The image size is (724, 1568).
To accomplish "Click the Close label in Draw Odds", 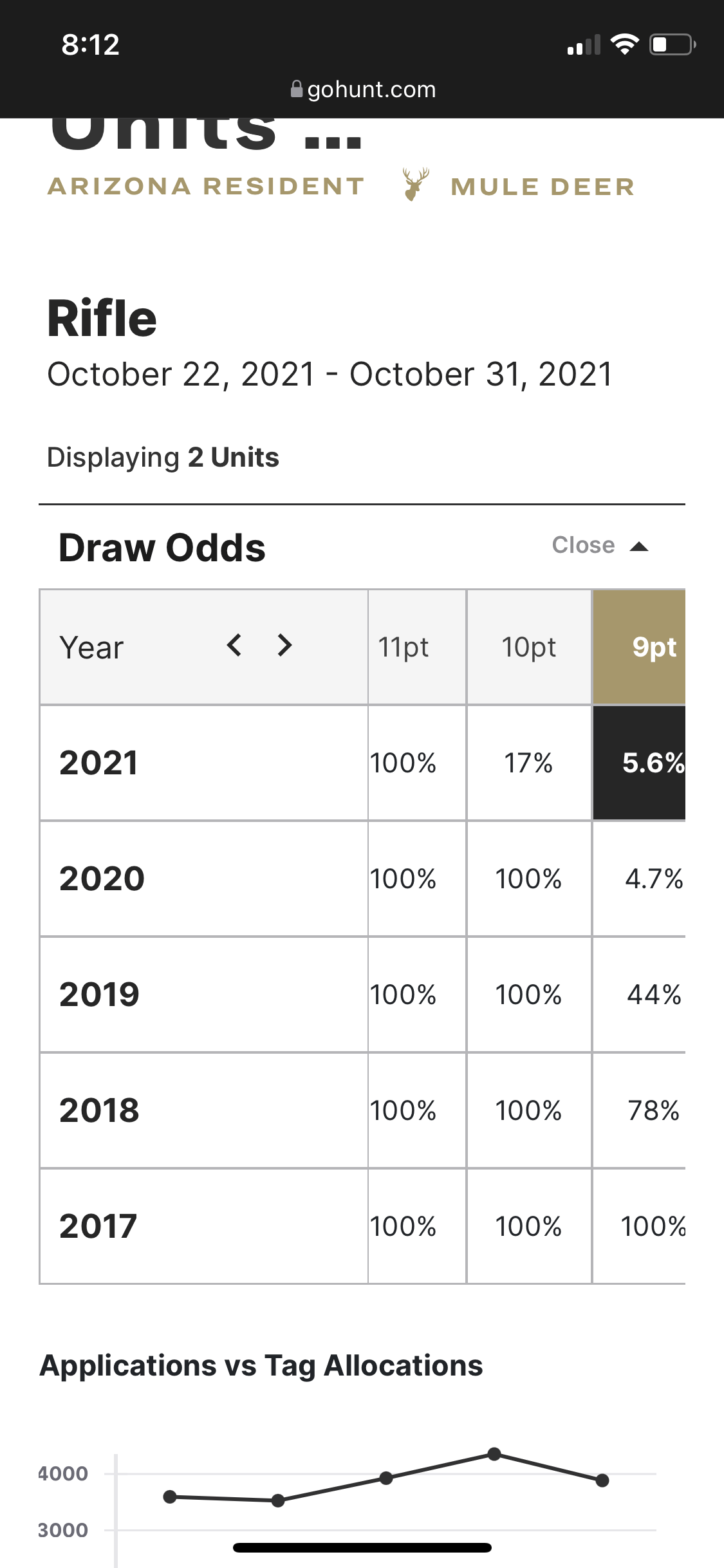I will (x=583, y=545).
